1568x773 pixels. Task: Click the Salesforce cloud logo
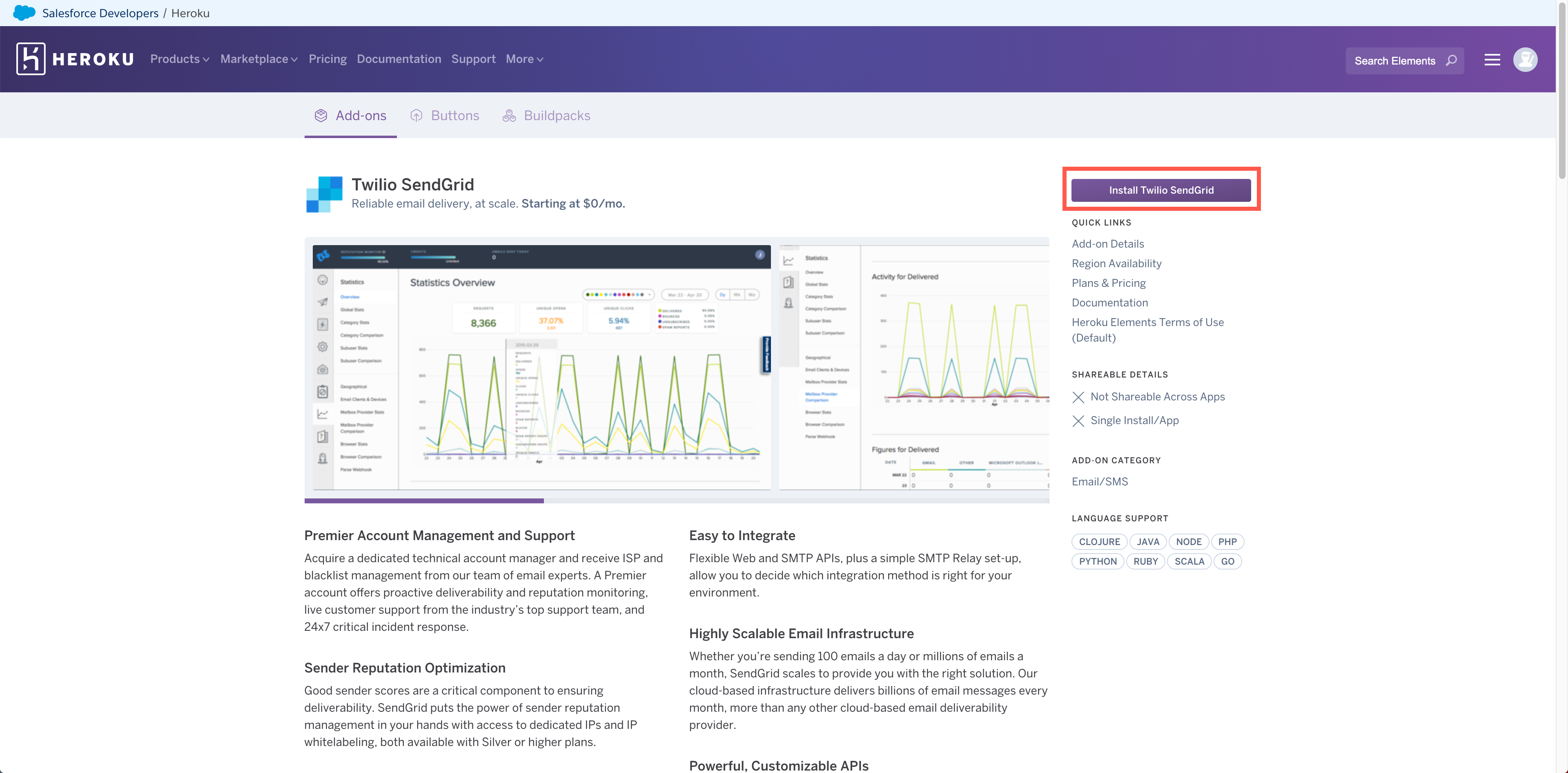(x=24, y=13)
